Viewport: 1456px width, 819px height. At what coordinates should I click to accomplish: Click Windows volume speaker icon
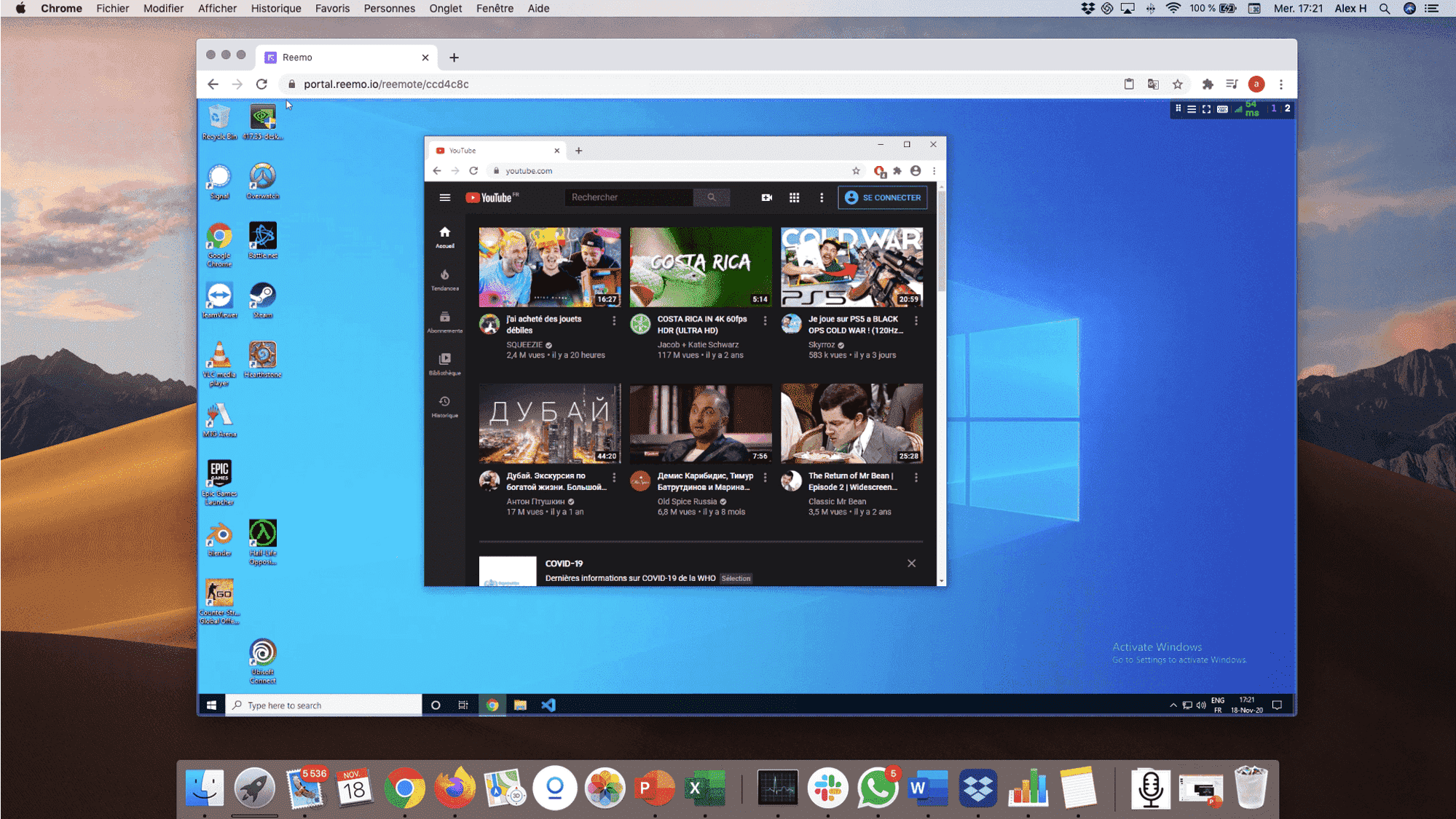[1201, 705]
